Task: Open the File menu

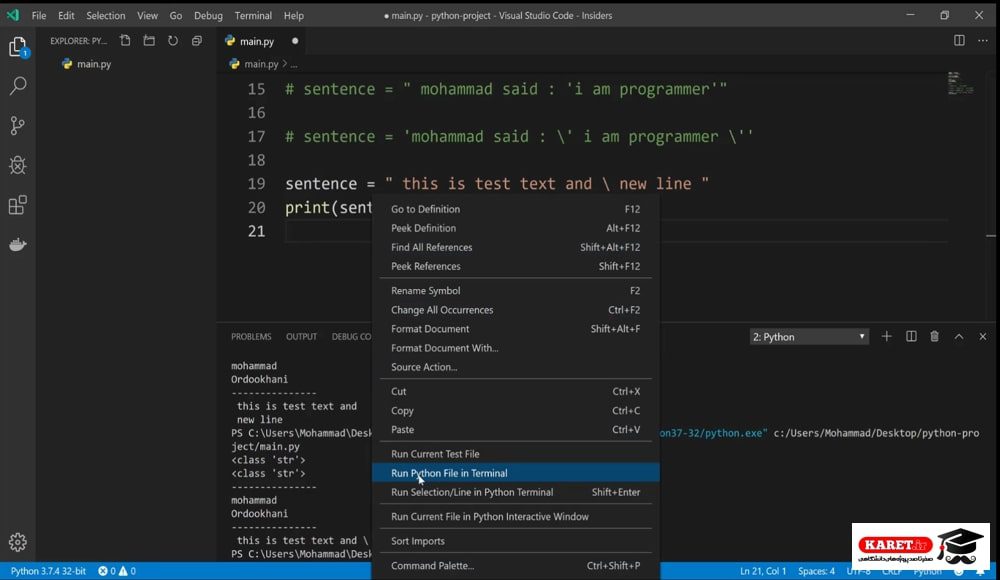Action: pos(39,15)
